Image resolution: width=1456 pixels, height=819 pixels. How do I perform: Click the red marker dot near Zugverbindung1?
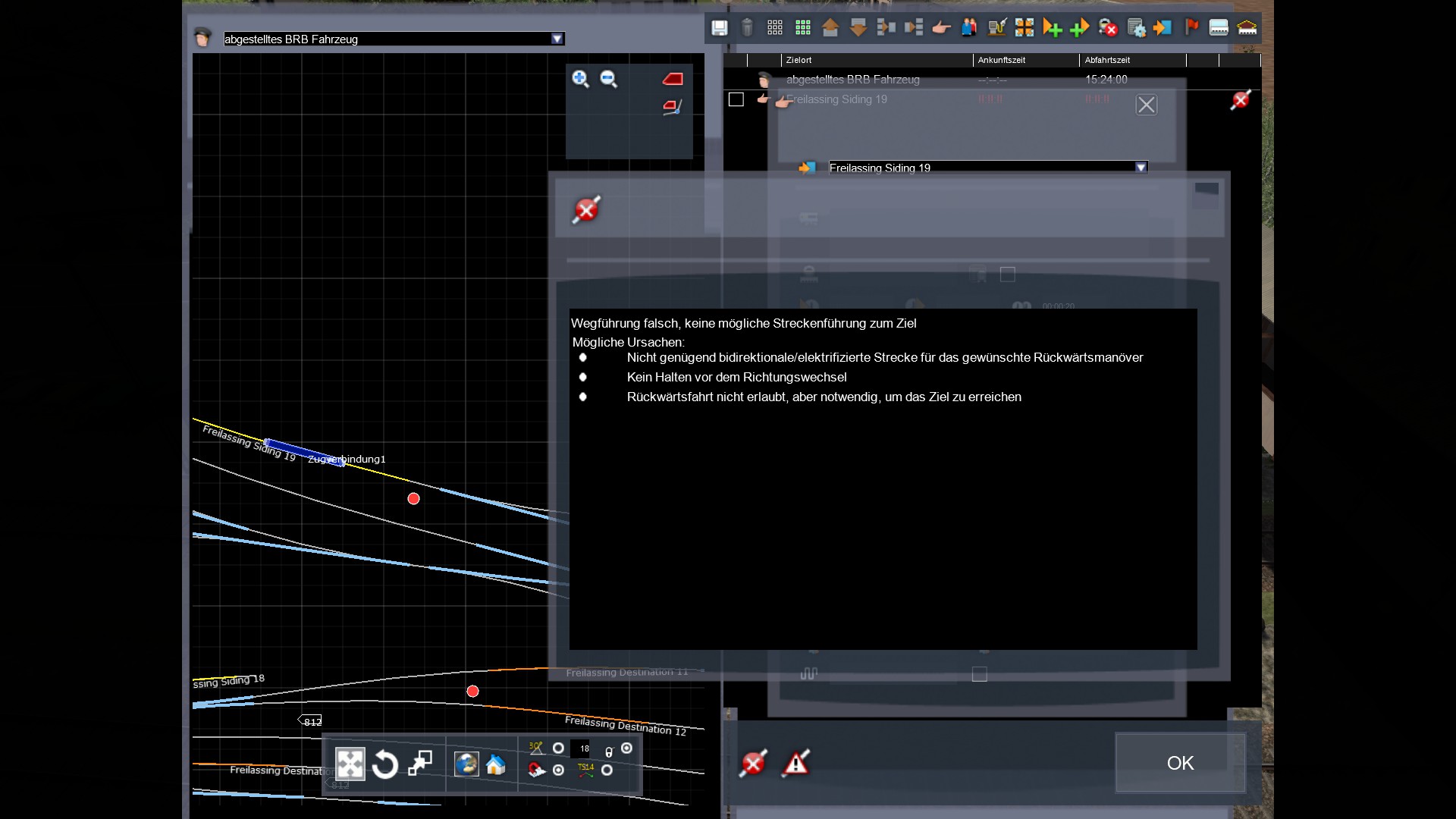[x=413, y=498]
